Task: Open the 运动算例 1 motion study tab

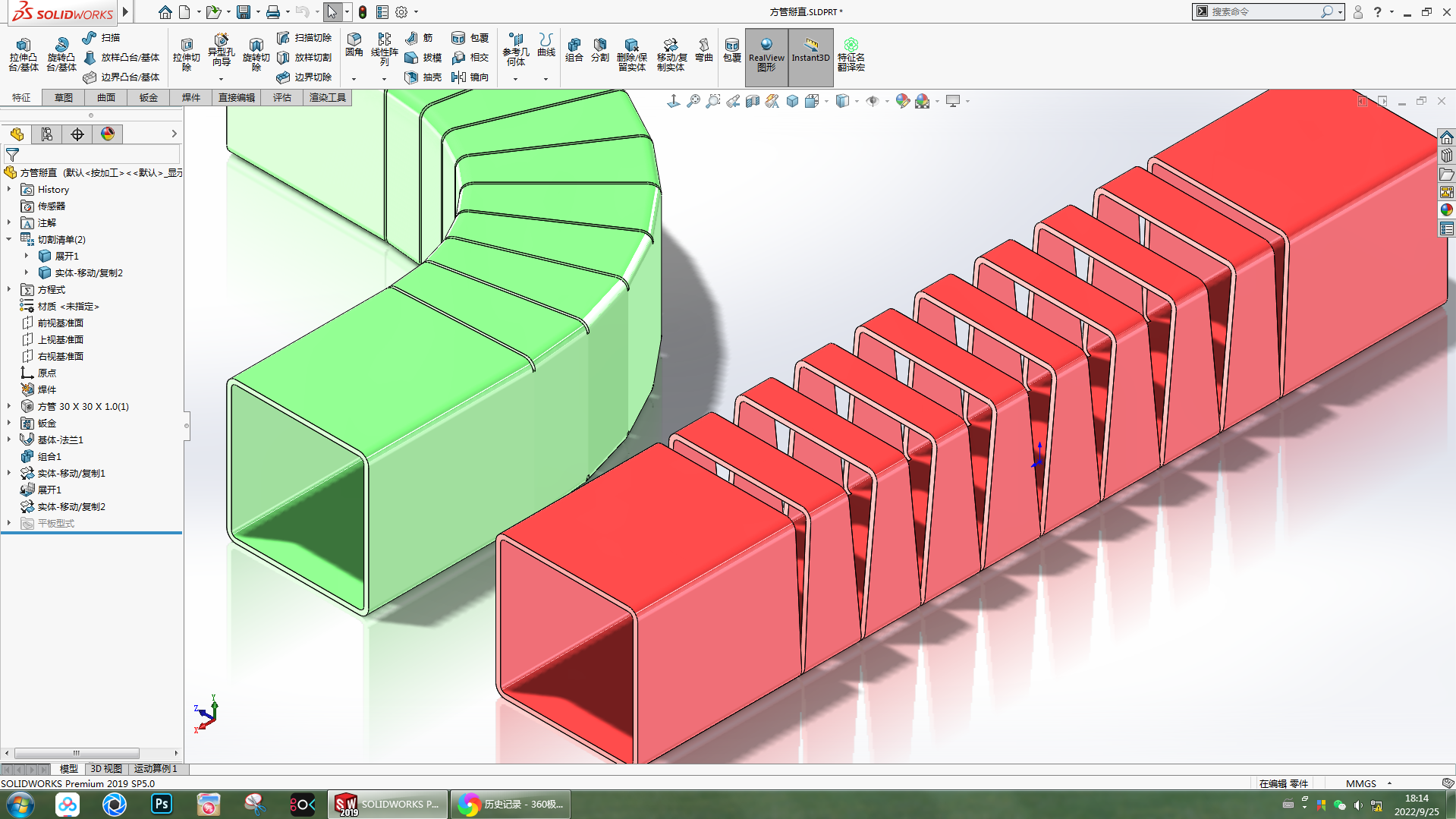Action: point(156,769)
